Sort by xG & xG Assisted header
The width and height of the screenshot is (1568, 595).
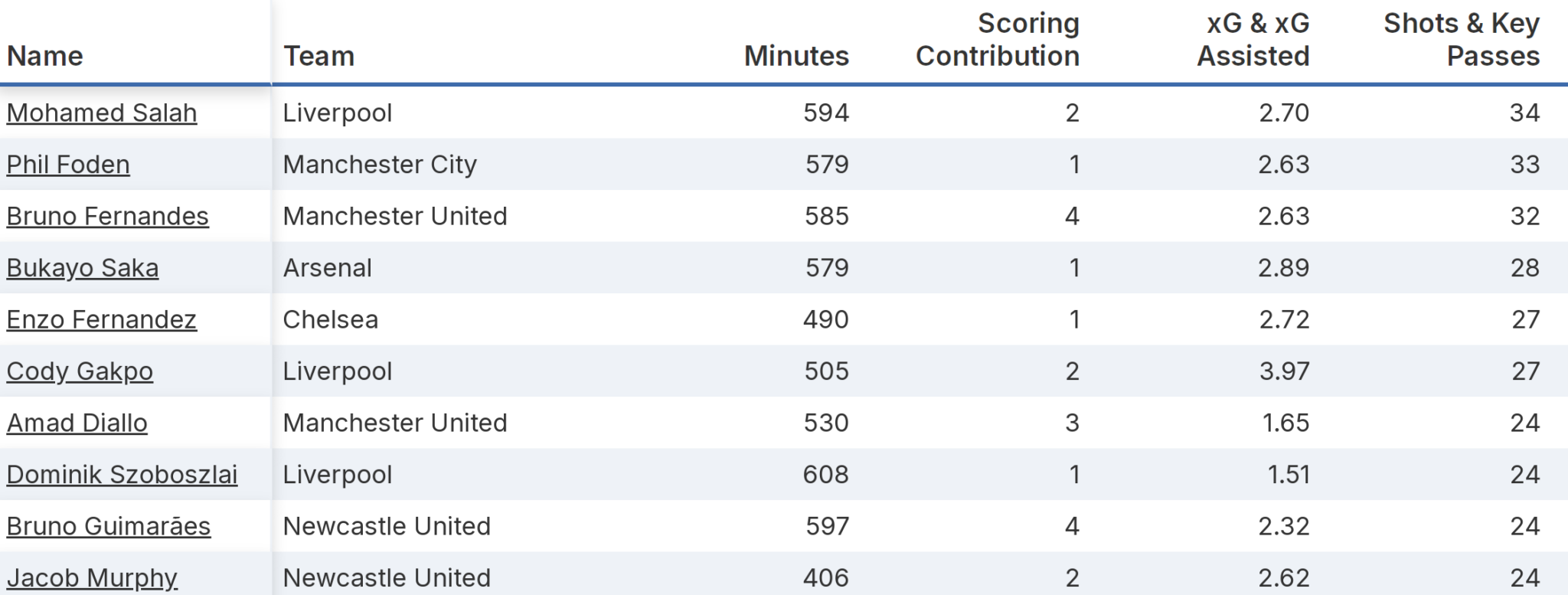tap(1253, 40)
